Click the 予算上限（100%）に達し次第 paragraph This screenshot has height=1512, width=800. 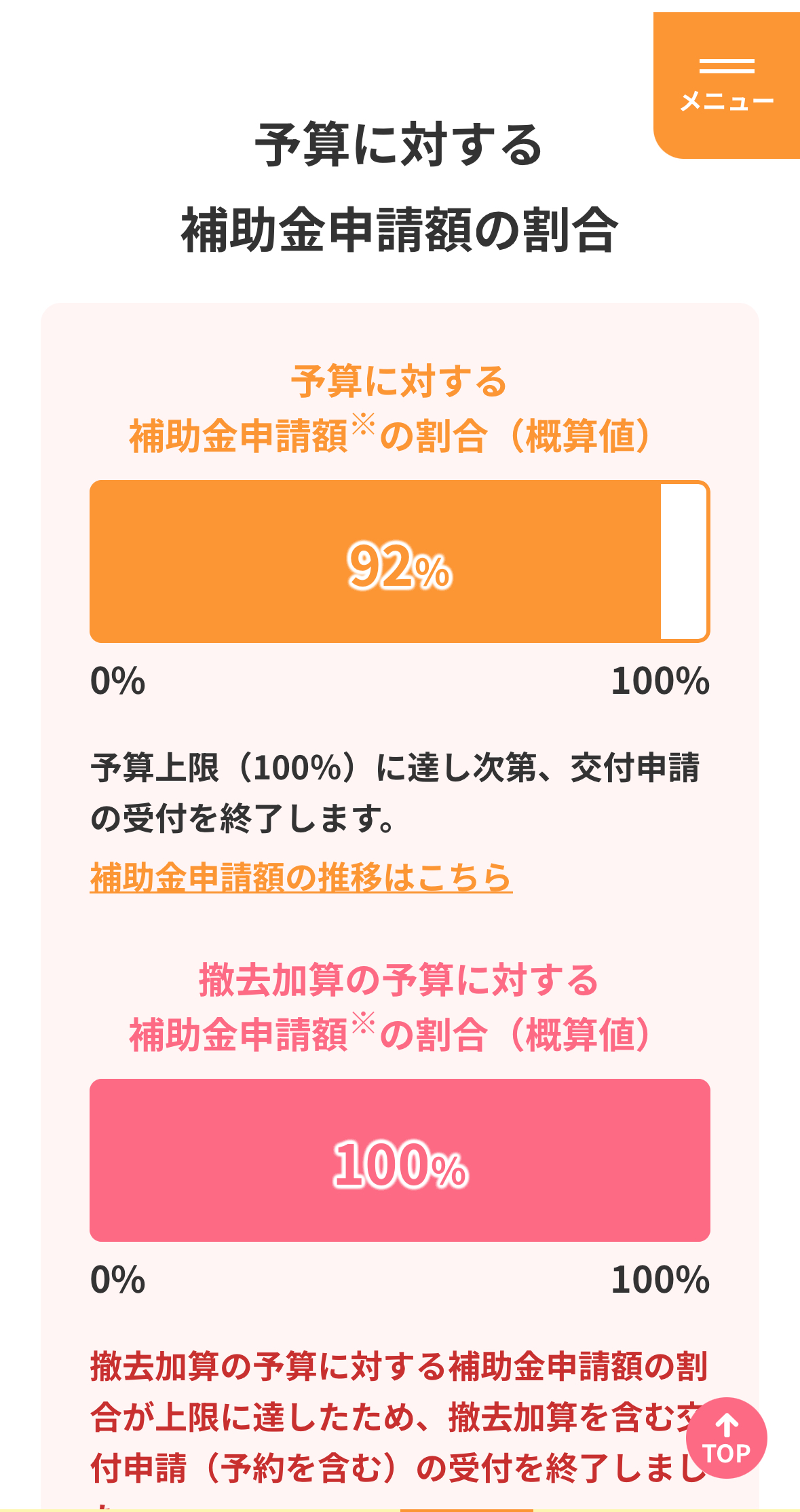pos(395,793)
